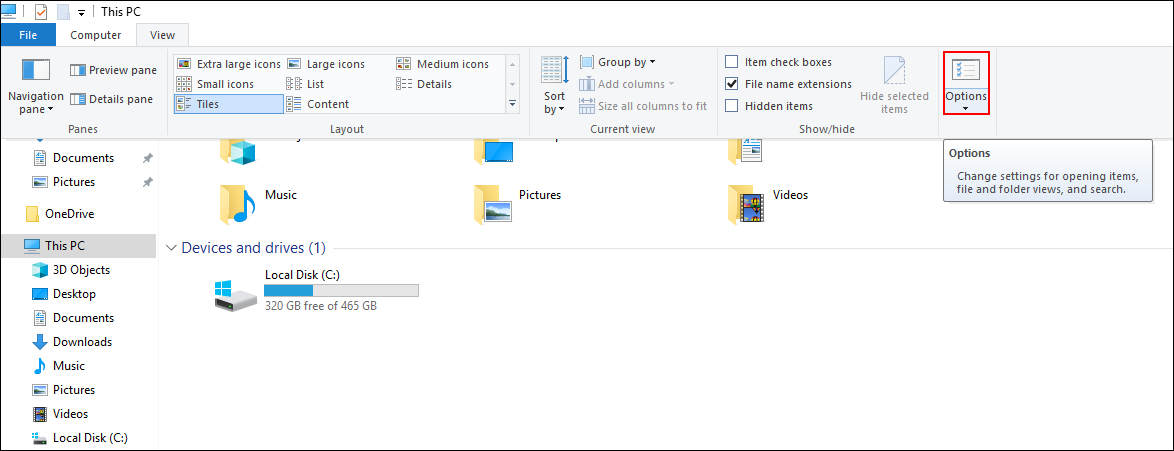Click the Desktop folder tile icon
Screen dimensions: 1174x451
coord(493,151)
